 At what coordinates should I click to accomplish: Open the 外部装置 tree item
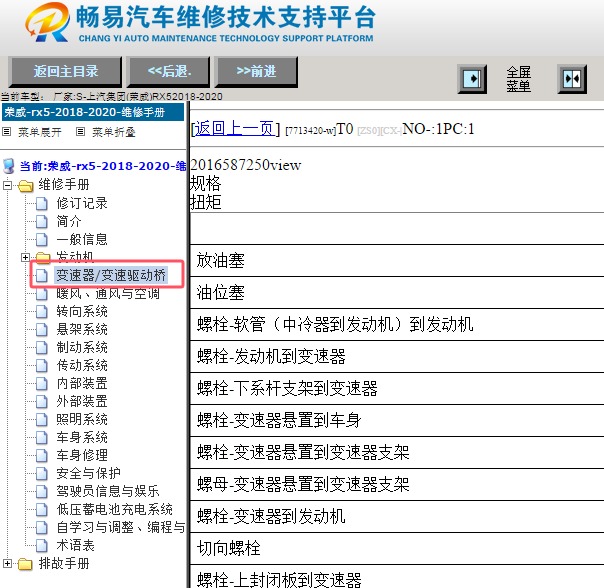[82, 401]
